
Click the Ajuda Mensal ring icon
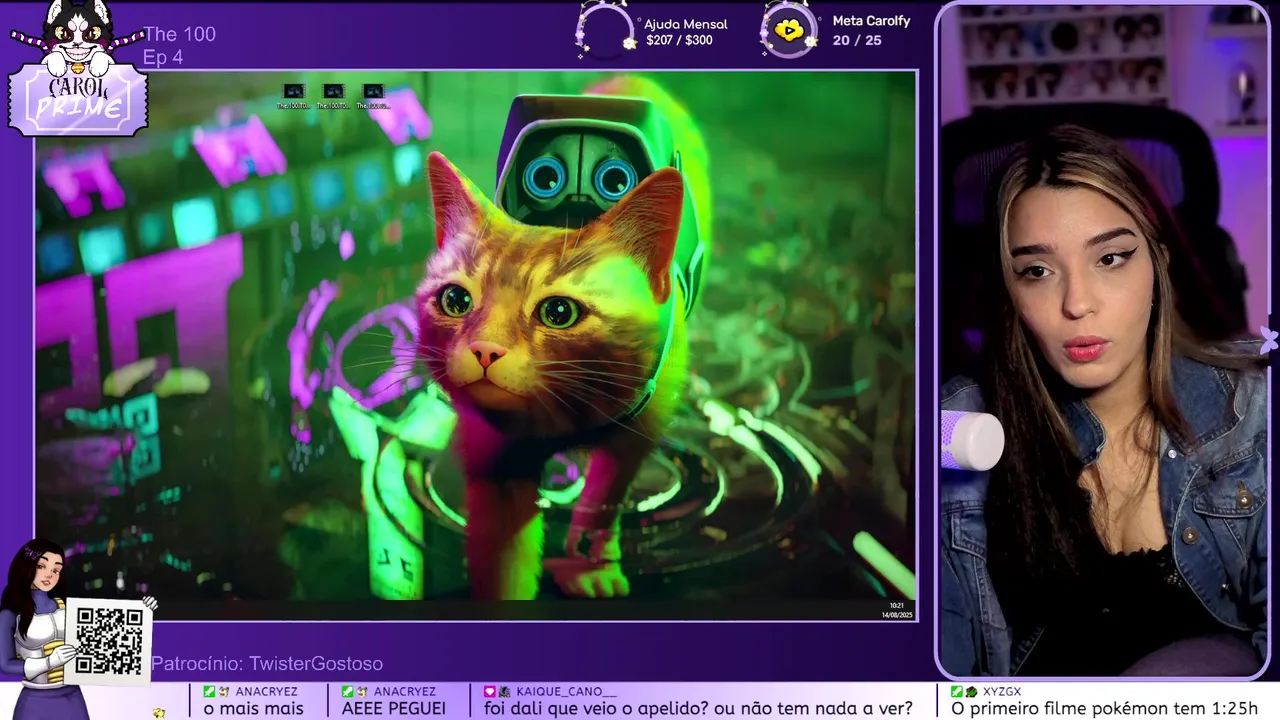[x=606, y=31]
